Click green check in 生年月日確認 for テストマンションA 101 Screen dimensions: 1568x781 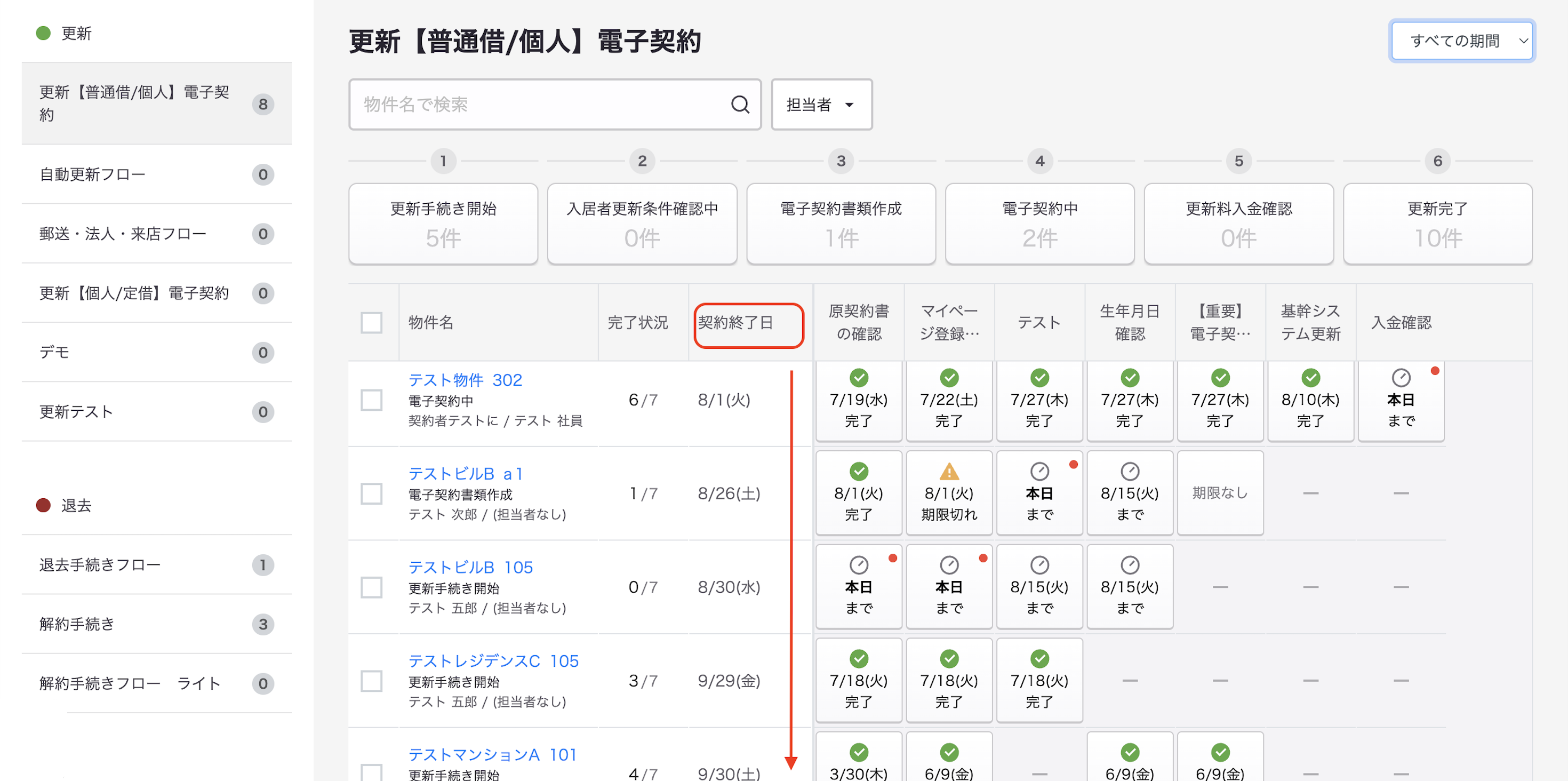1129,752
